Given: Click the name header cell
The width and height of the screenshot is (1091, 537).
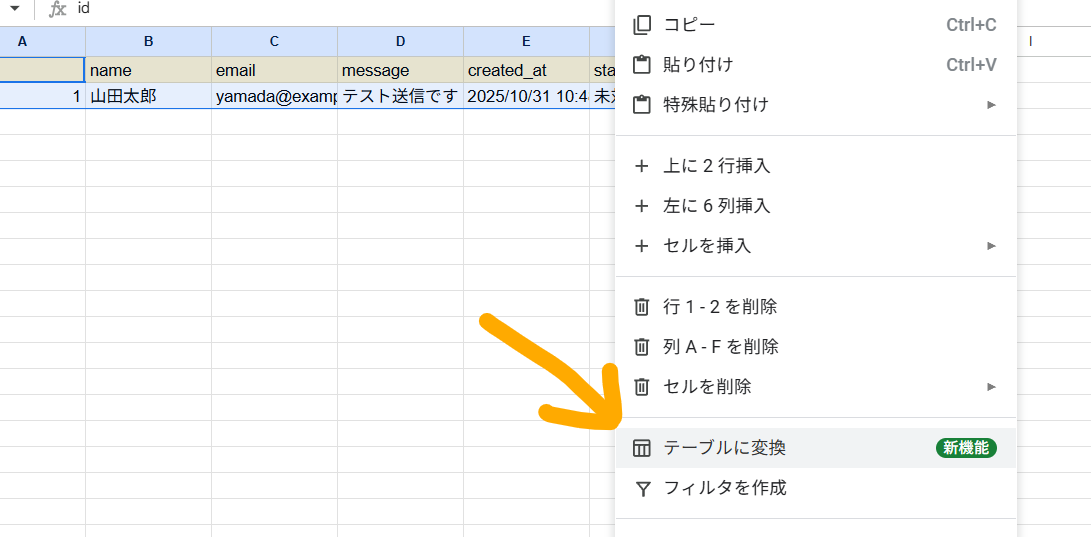Looking at the screenshot, I should click(149, 70).
